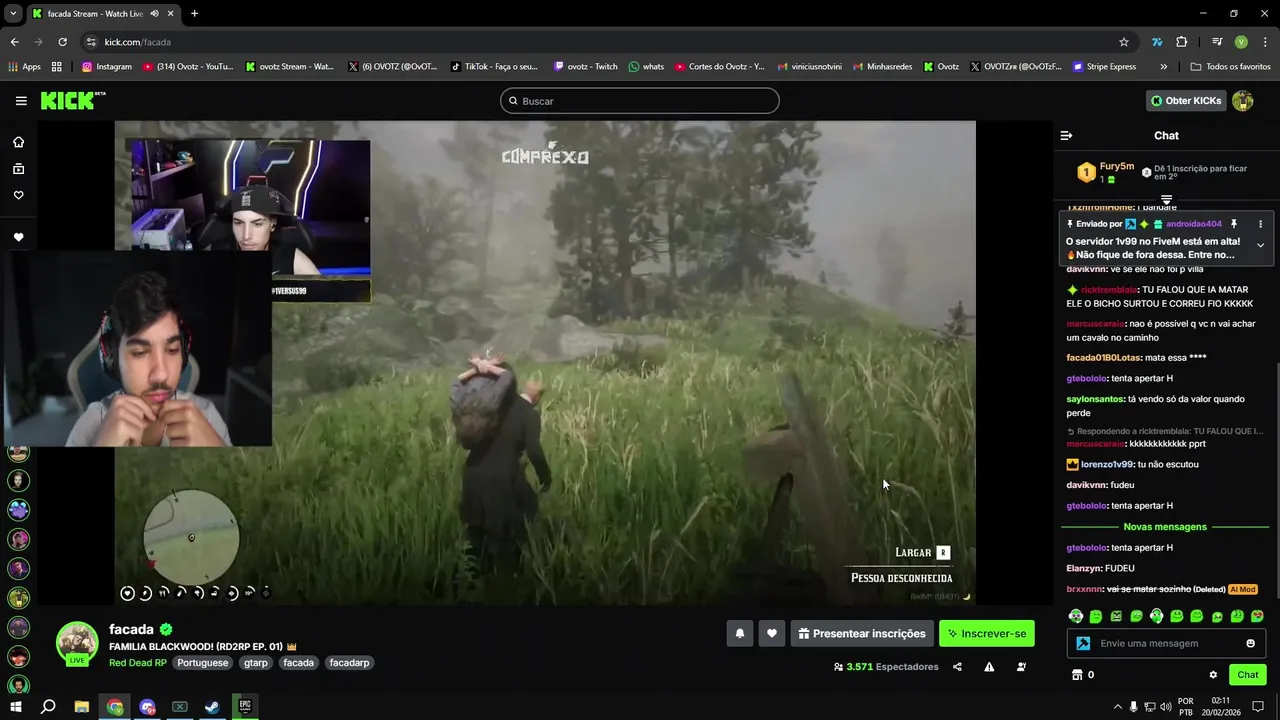Open Epic Games in the taskbar
1280x720 pixels.
coord(245,706)
